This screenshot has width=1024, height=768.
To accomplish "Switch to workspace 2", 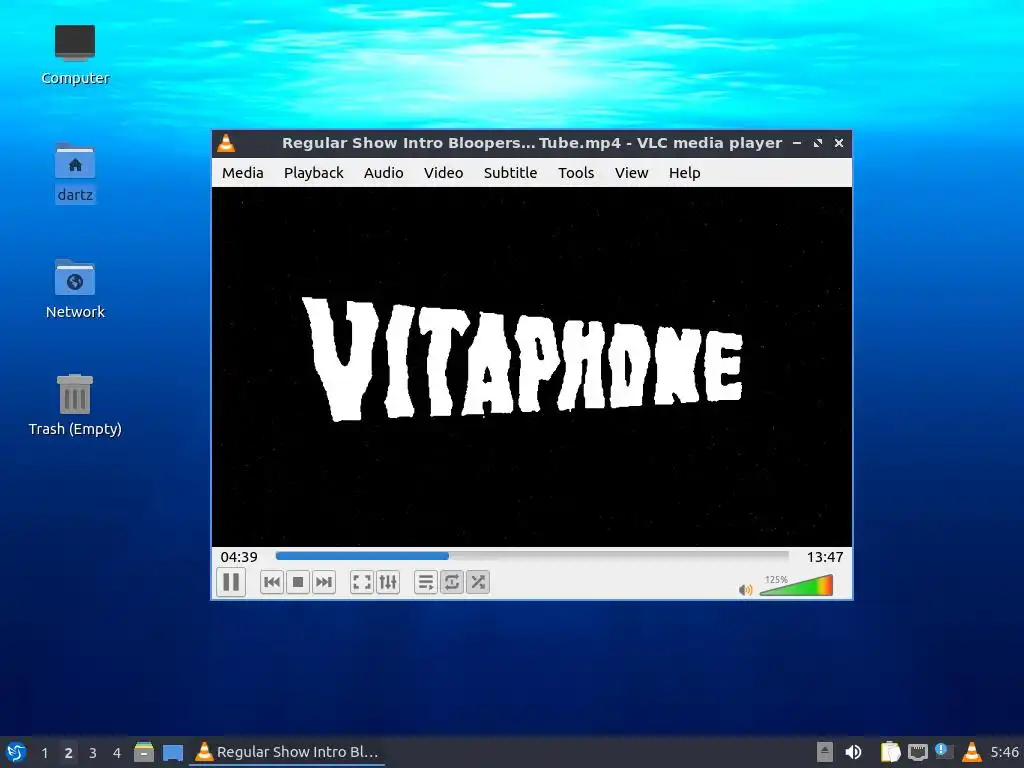I will coord(69,752).
